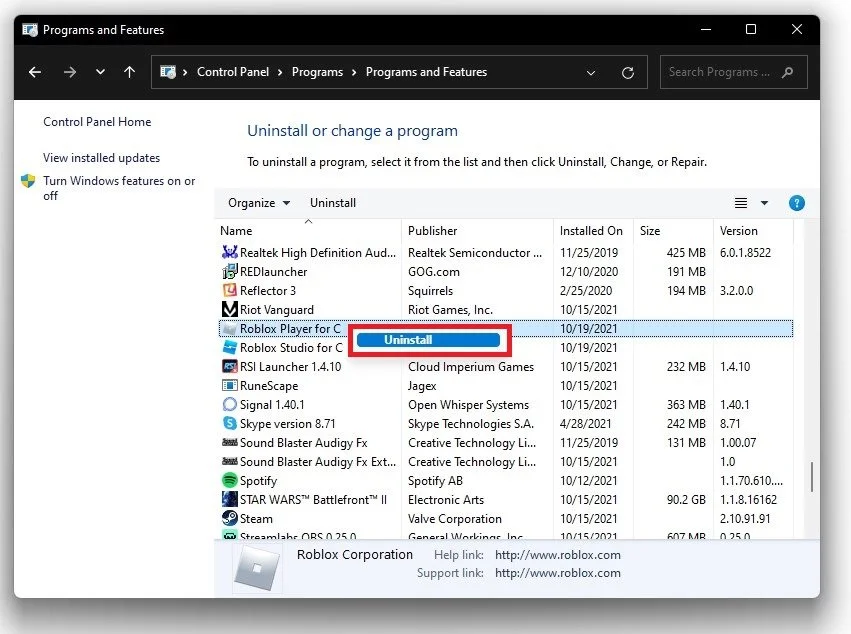Select Programs breadcrumb
The width and height of the screenshot is (851, 634).
(317, 72)
